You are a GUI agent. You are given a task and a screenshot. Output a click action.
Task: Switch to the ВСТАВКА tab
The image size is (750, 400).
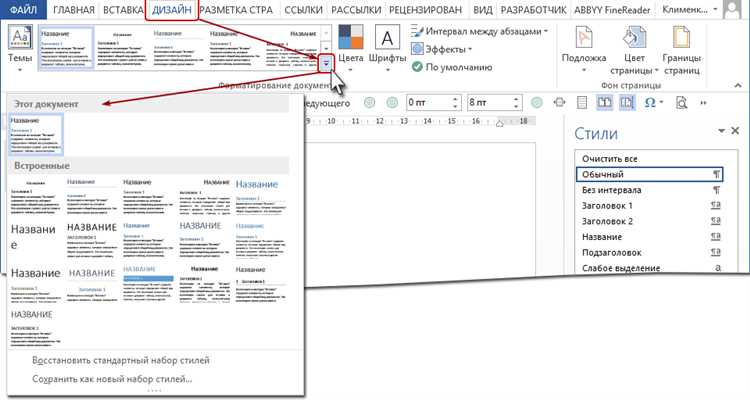point(123,10)
